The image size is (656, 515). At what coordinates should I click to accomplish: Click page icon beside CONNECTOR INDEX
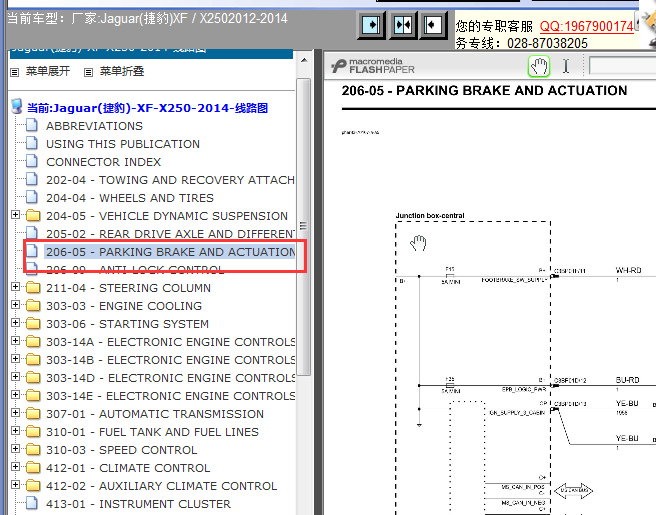32,161
